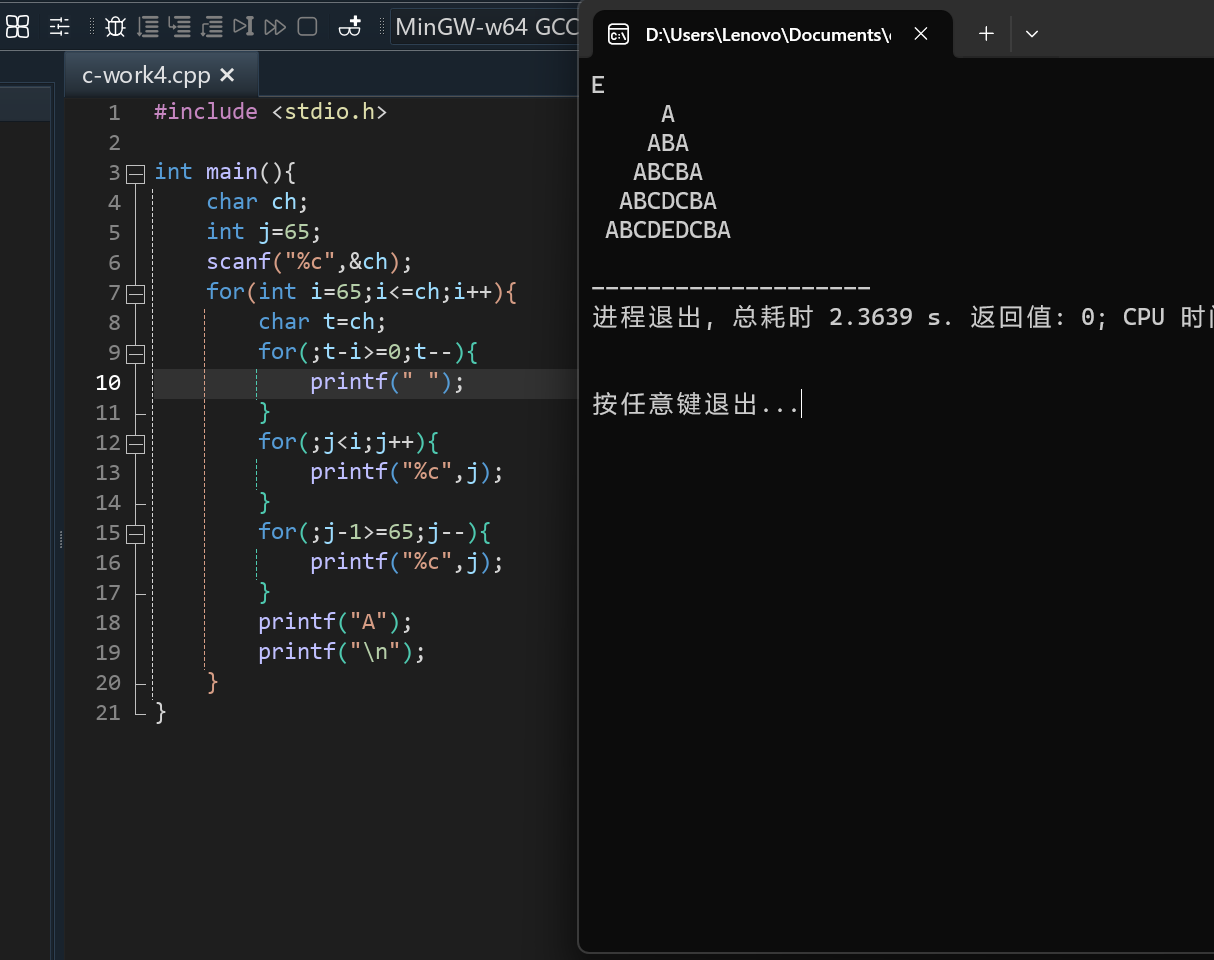The width and height of the screenshot is (1214, 960).
Task: Select the Step Out debug icon
Action: [x=212, y=27]
